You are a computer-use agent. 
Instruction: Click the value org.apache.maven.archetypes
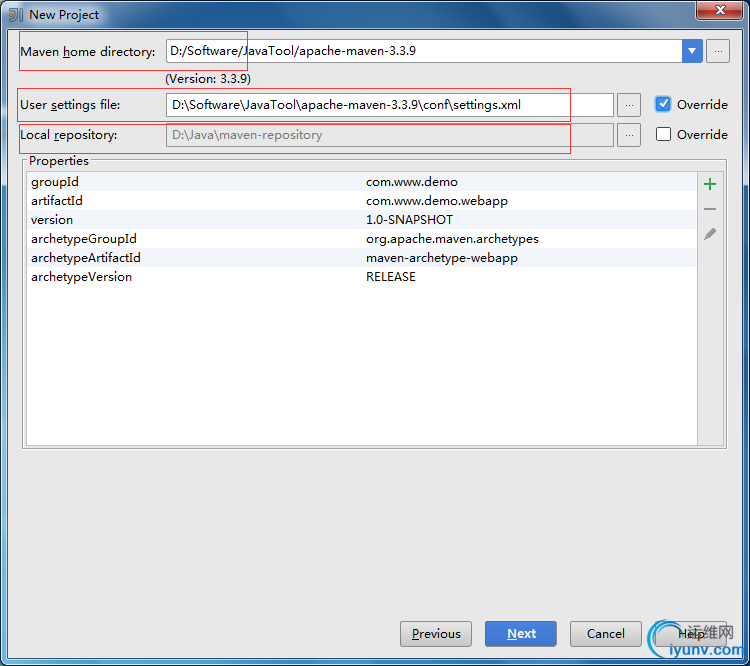pos(452,239)
